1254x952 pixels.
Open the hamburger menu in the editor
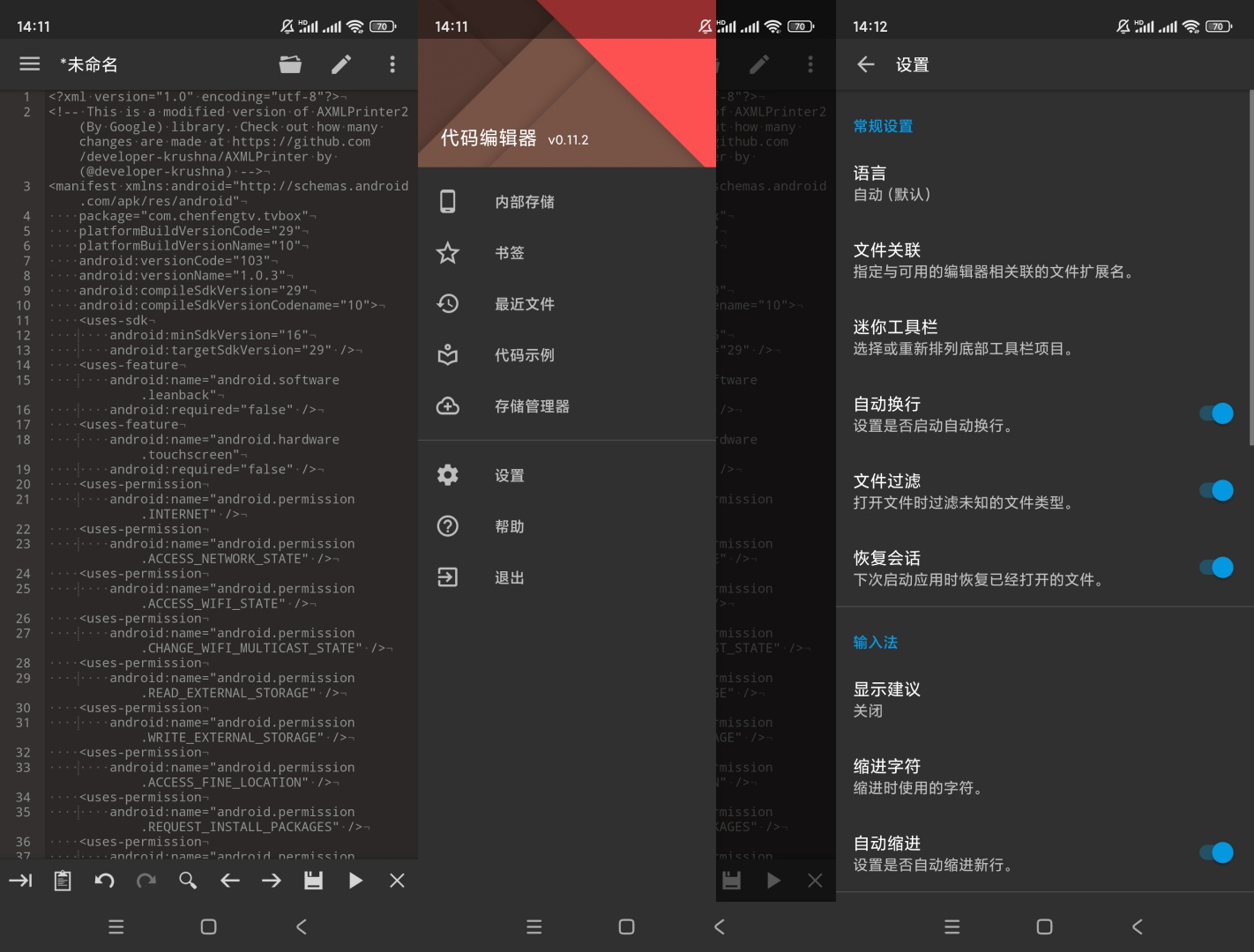click(30, 64)
